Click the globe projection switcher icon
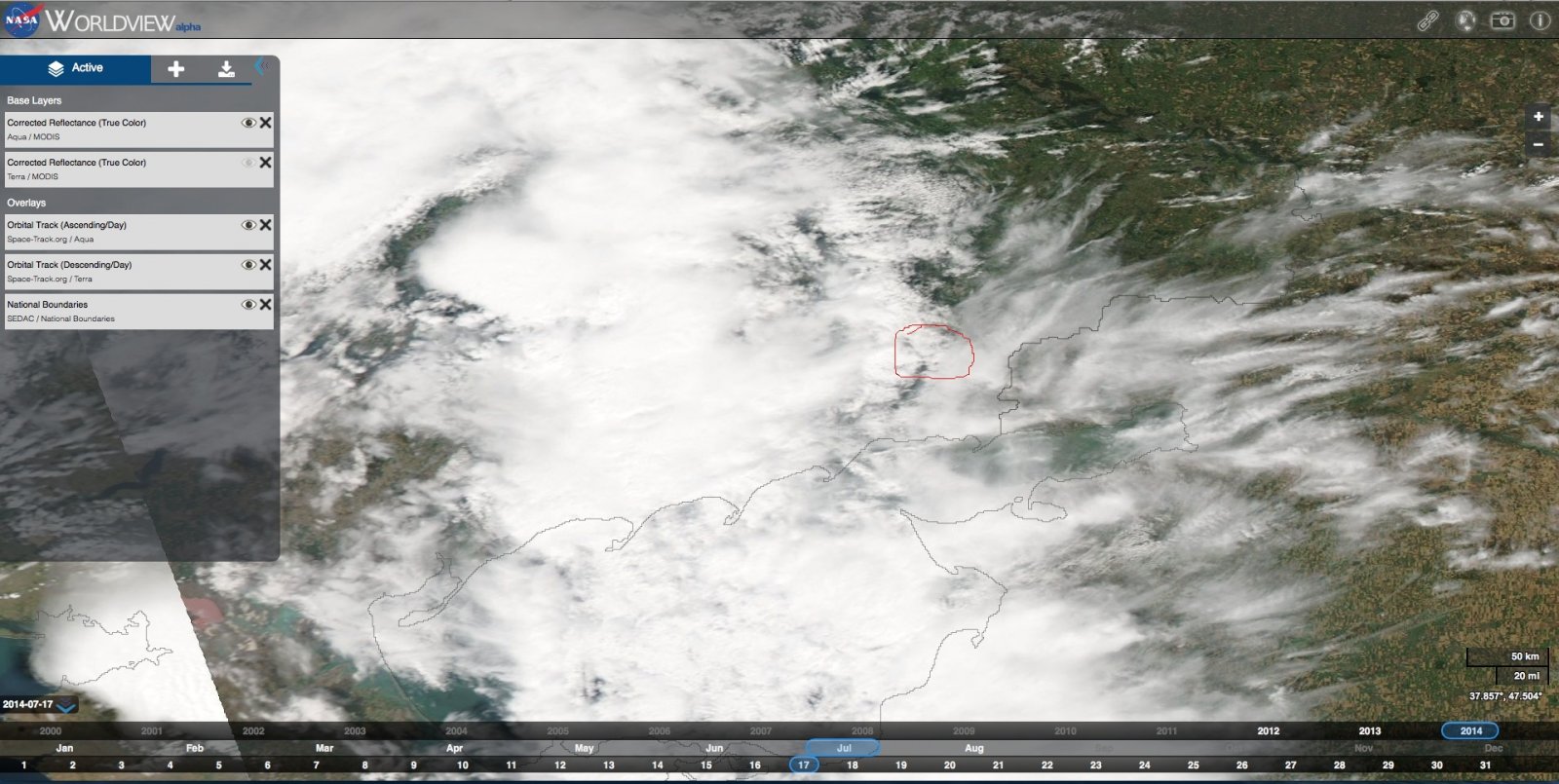Screen dimensions: 1559x784 click(x=1465, y=20)
